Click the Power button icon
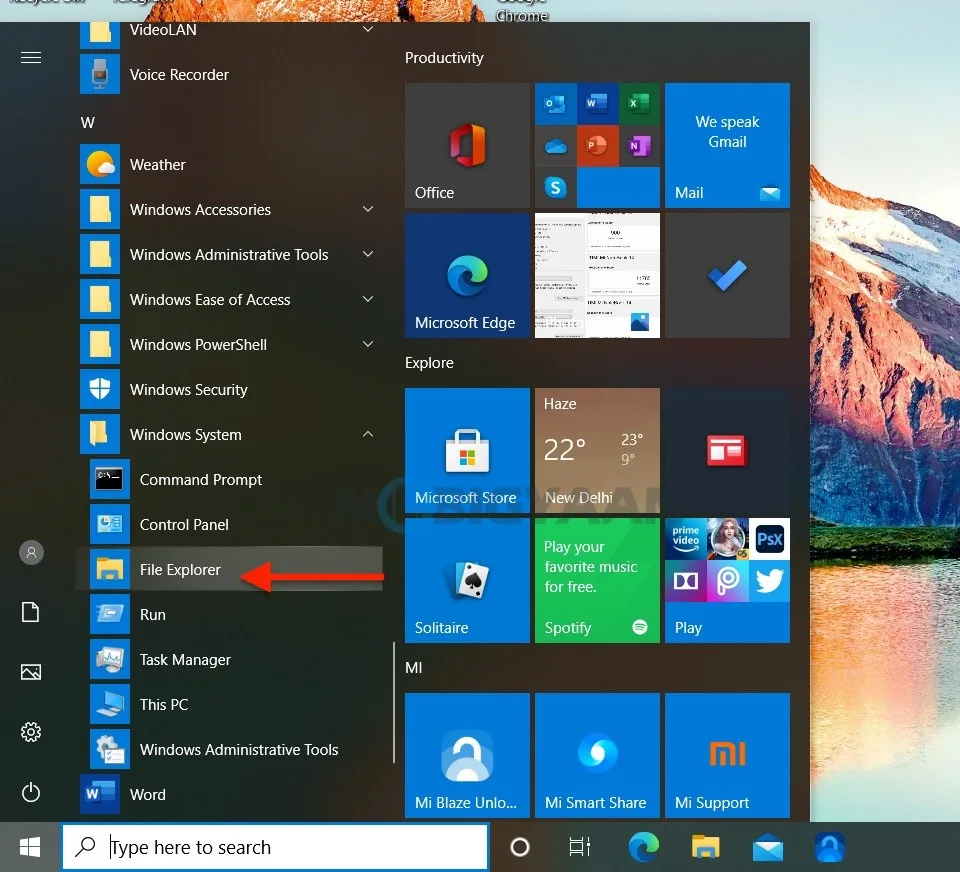The image size is (960, 872). pyautogui.click(x=31, y=792)
